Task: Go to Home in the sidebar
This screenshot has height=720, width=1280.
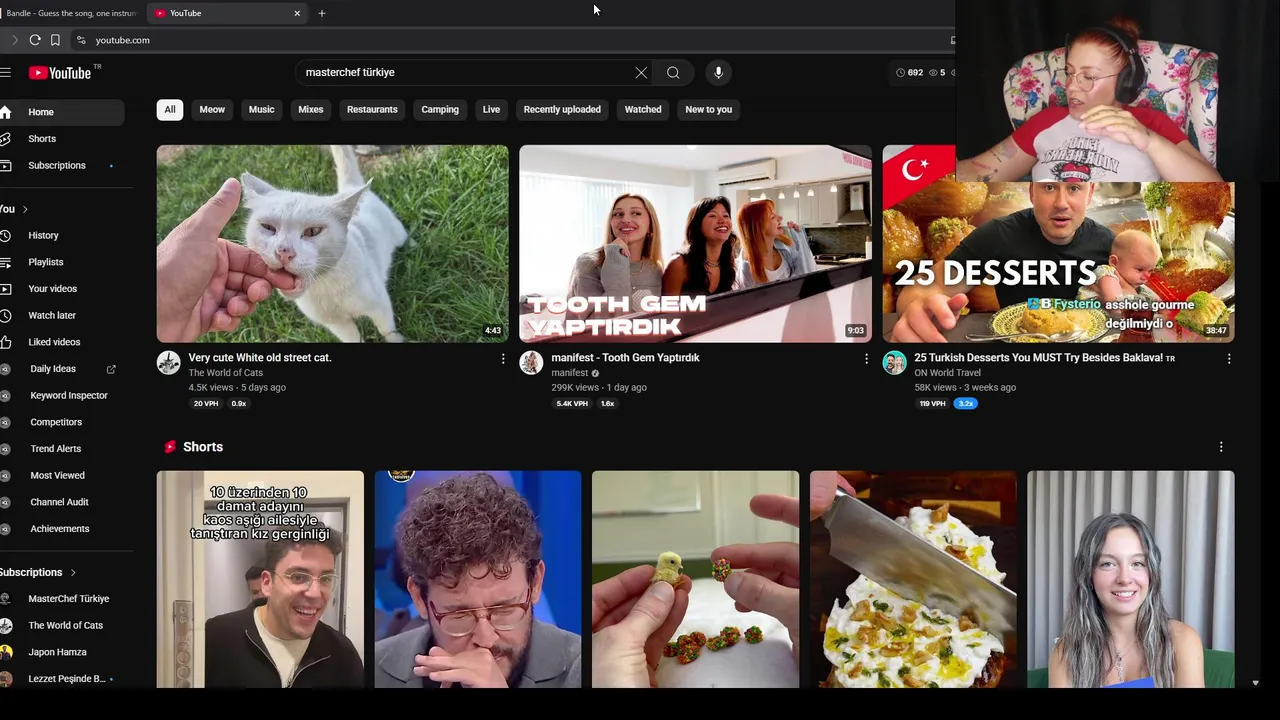Action: tap(61, 112)
